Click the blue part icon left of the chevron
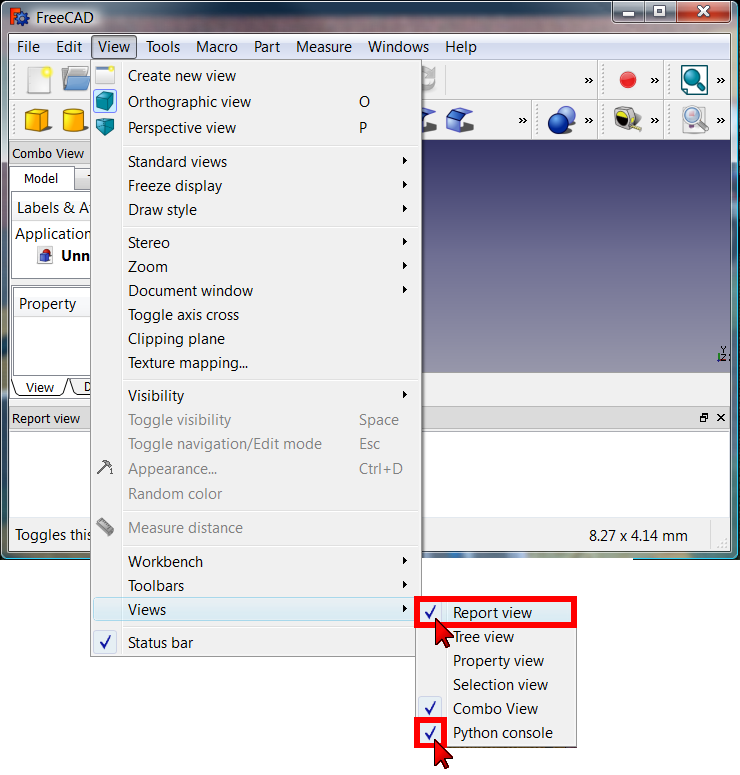Viewport: 740px width, 775px height. coord(459,120)
